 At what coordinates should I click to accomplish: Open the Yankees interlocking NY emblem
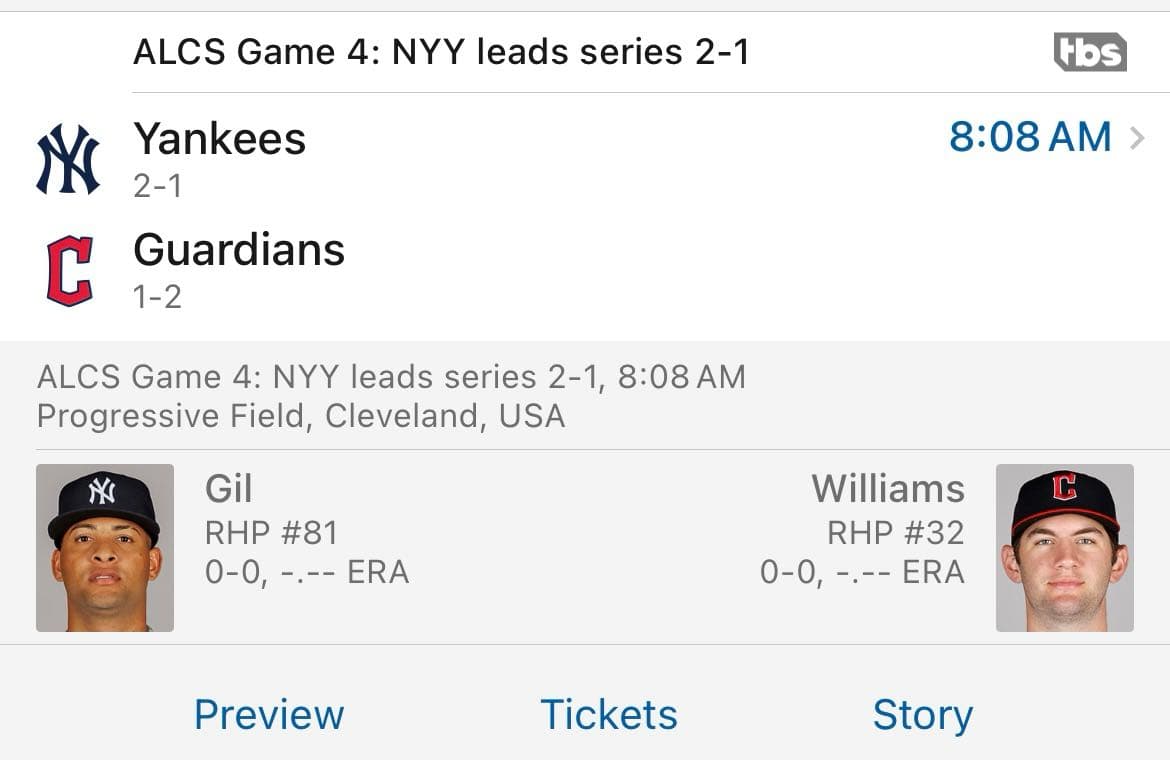coord(68,155)
